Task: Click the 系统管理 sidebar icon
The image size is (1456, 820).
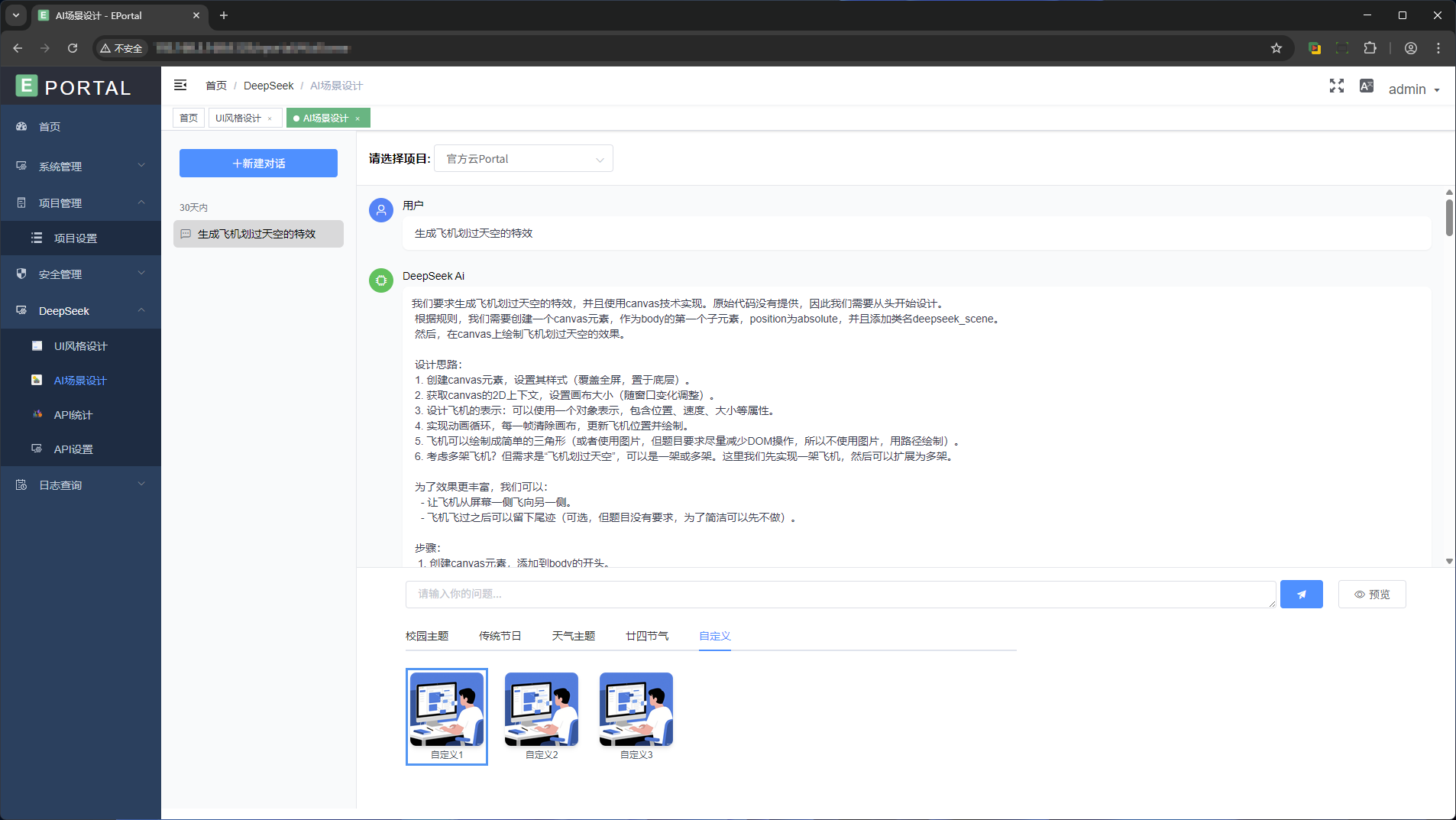Action: [21, 166]
